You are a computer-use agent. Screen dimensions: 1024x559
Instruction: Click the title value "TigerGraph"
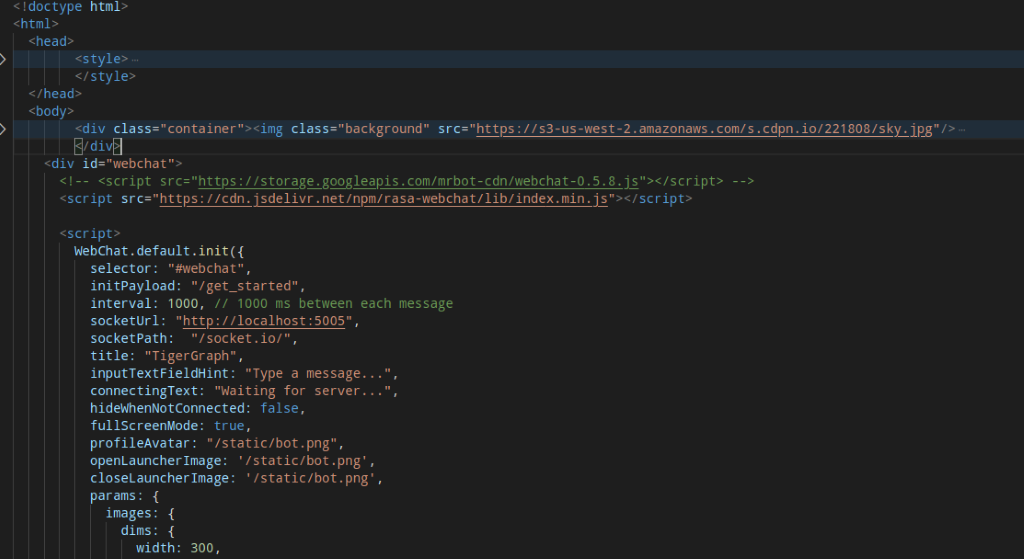coord(190,356)
